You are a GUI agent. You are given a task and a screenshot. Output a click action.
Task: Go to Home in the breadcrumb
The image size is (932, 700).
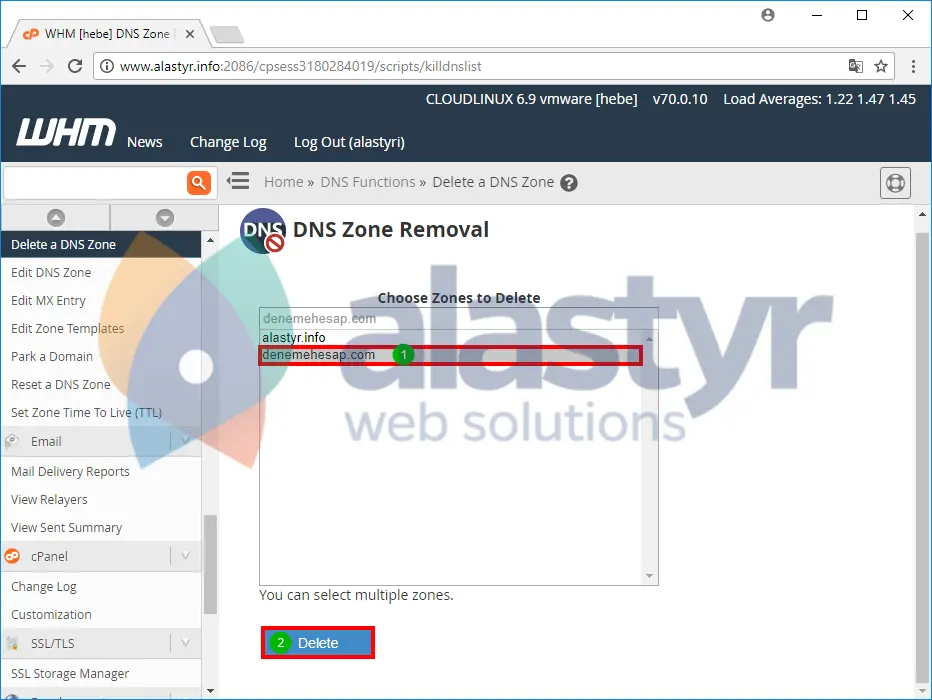[284, 182]
